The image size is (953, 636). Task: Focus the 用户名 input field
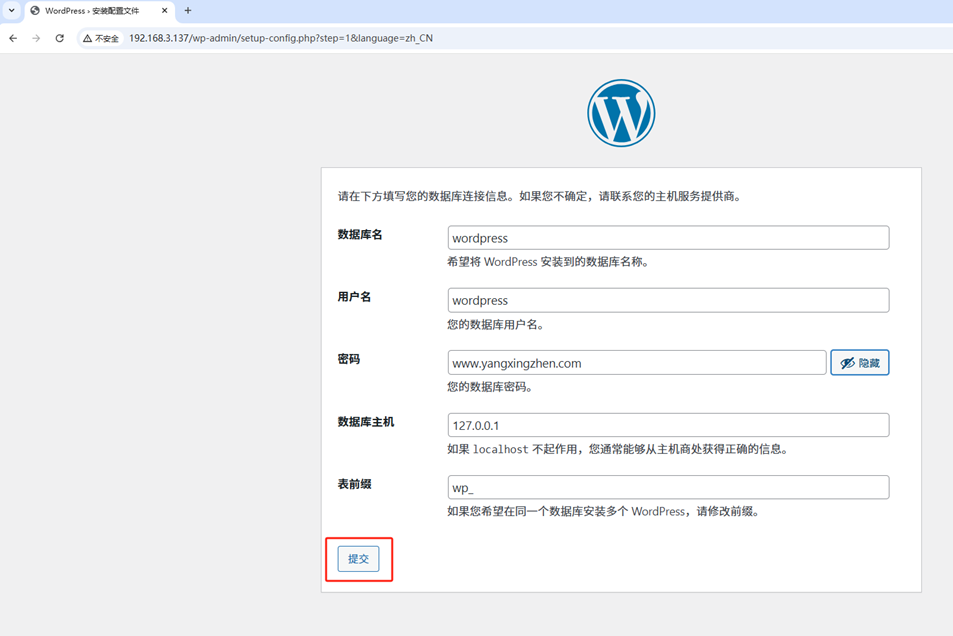pos(668,300)
